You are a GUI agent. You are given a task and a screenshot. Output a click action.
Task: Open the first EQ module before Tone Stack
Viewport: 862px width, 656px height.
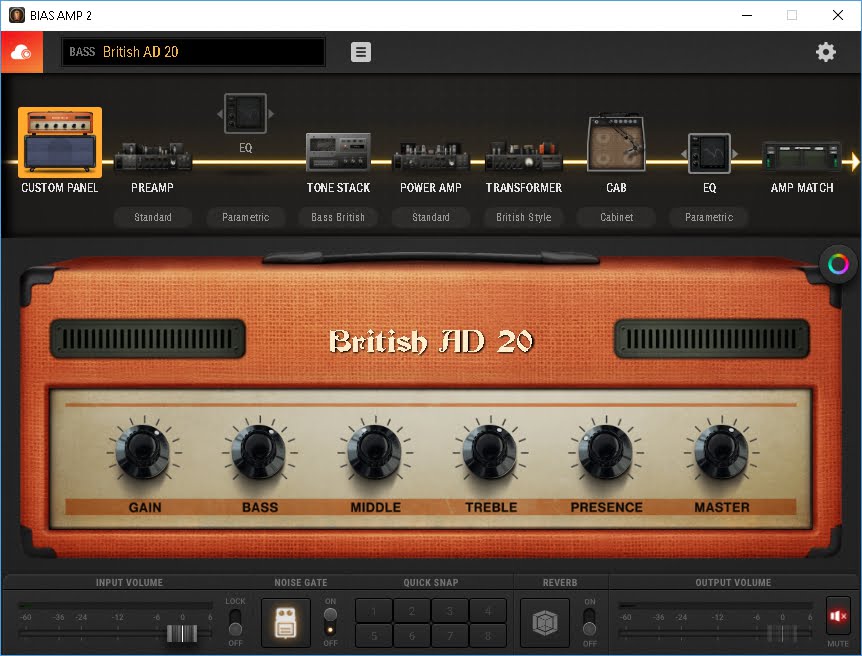point(245,113)
